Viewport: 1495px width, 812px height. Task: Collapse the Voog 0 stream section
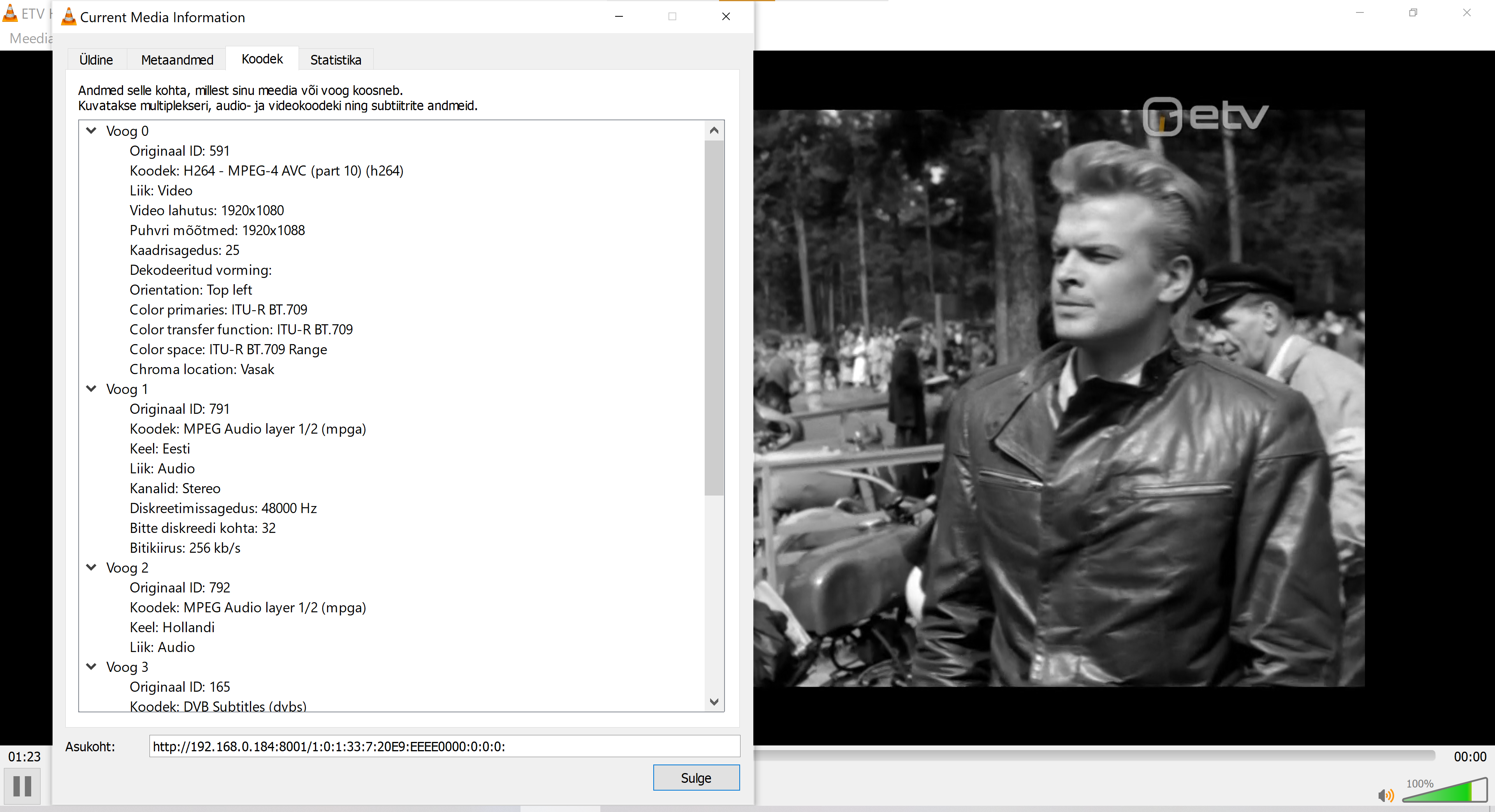point(91,130)
